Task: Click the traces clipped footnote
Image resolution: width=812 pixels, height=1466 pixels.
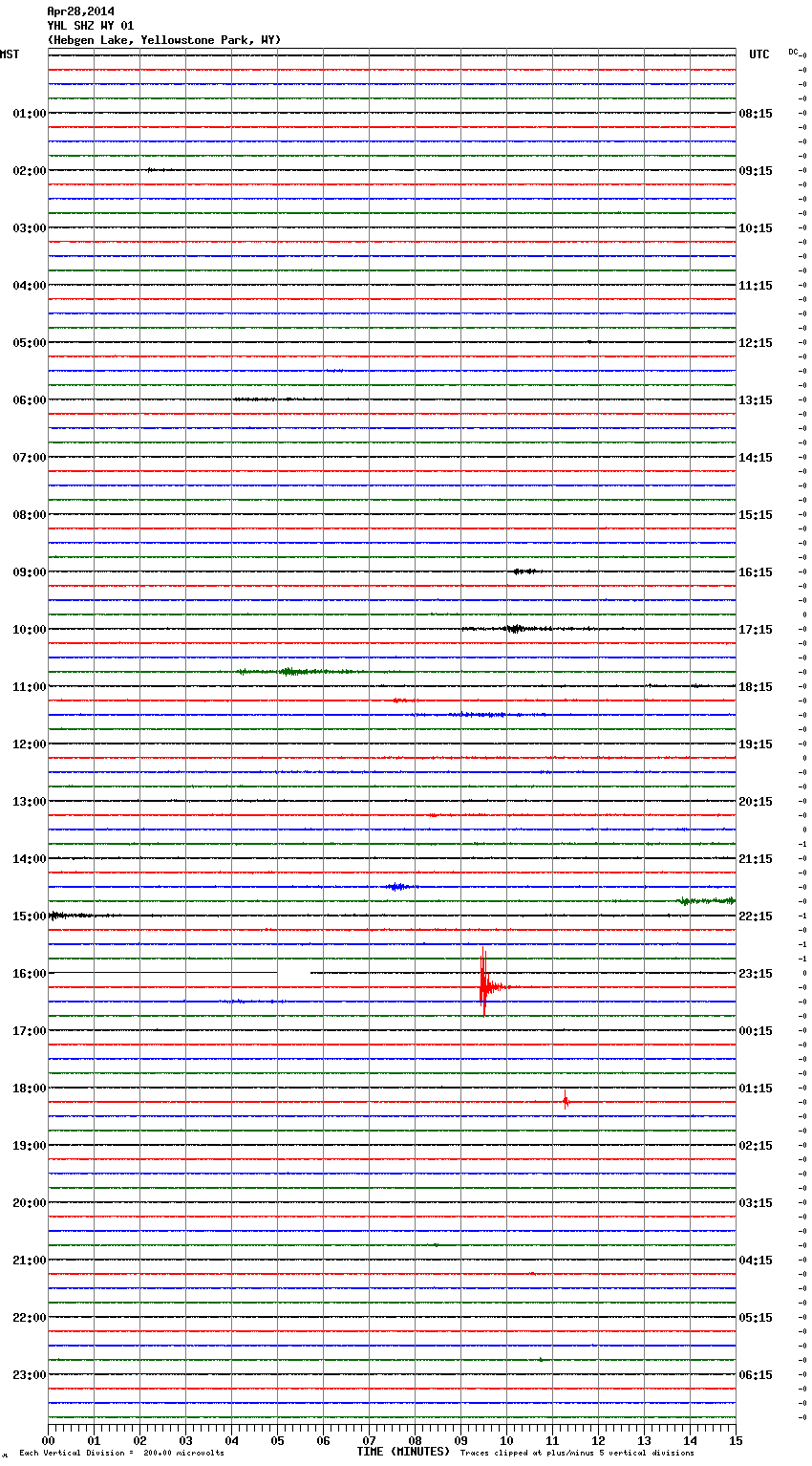Action: pyautogui.click(x=577, y=1454)
